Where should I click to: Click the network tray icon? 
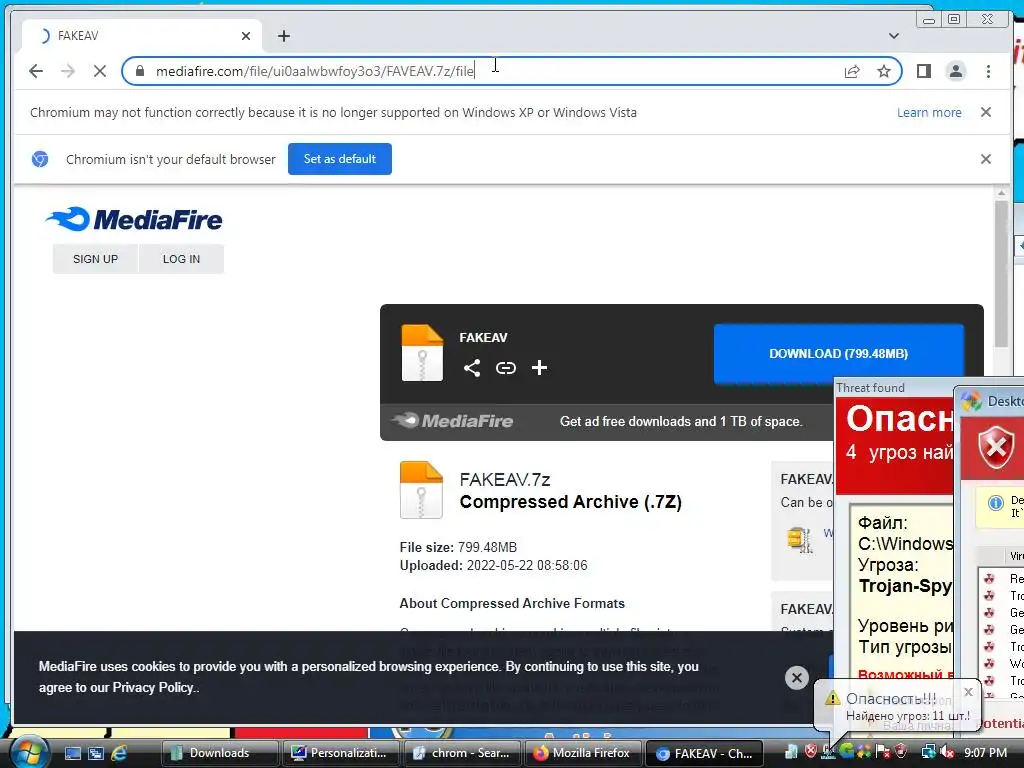coord(928,752)
